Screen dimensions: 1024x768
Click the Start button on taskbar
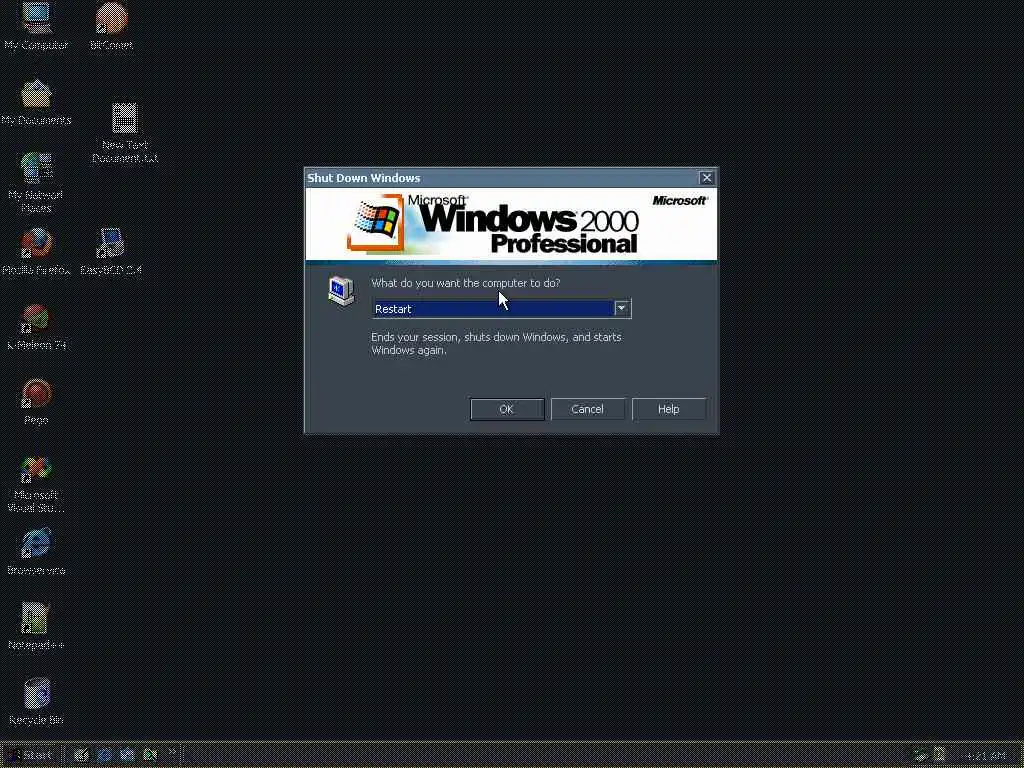[30, 756]
